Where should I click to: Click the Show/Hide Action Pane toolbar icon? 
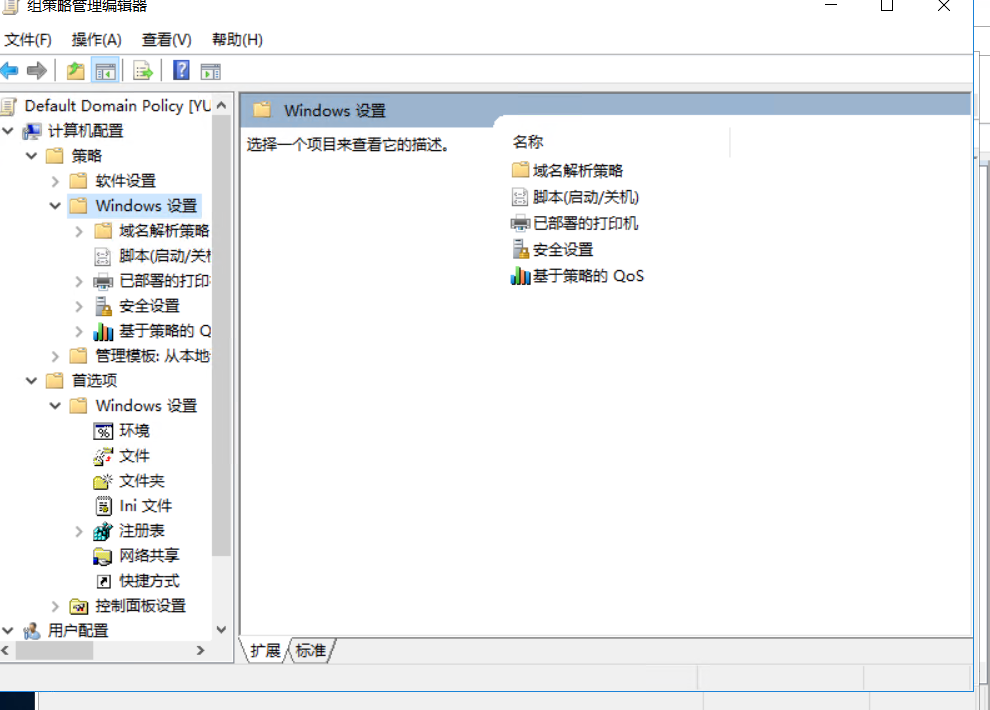pos(210,70)
